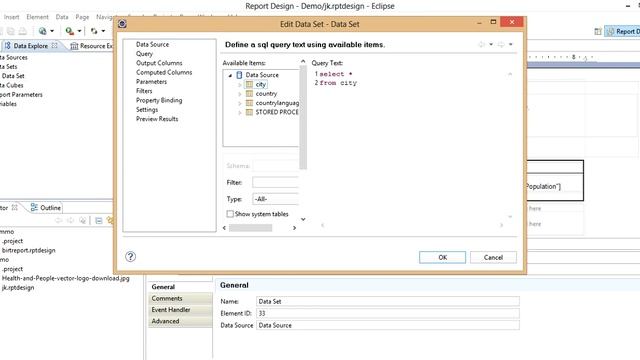Screen dimensions: 640x360
Task: Open the Data menu
Action: [62, 17]
